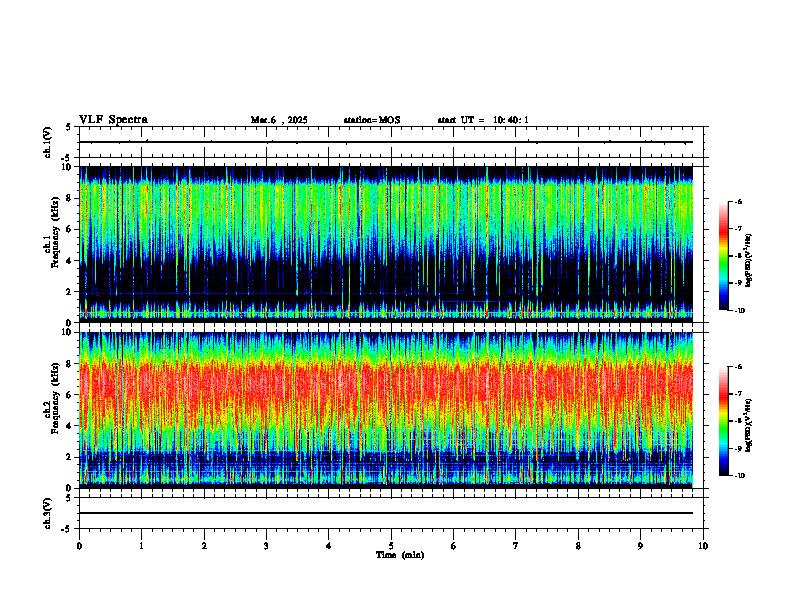The image size is (792, 612).
Task: Click the ch.1 frequency axis "4" tick label
Action: [70, 261]
